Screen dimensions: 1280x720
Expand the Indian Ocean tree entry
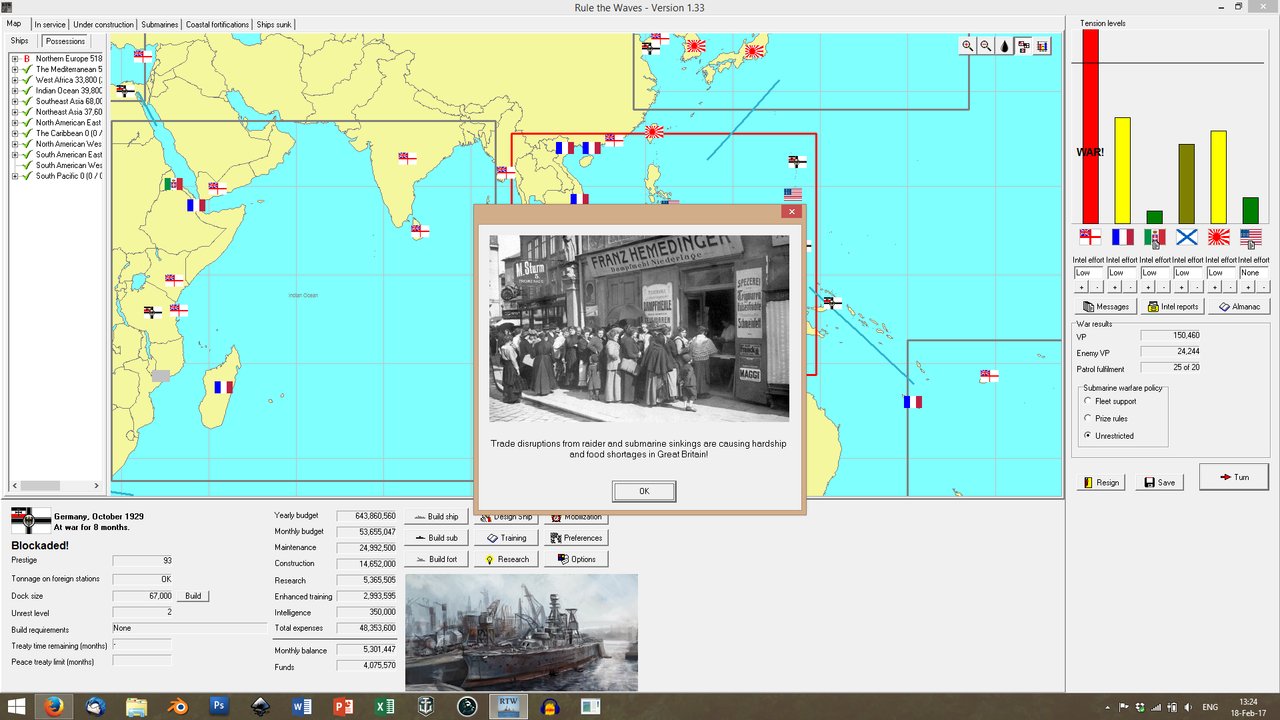[x=14, y=90]
